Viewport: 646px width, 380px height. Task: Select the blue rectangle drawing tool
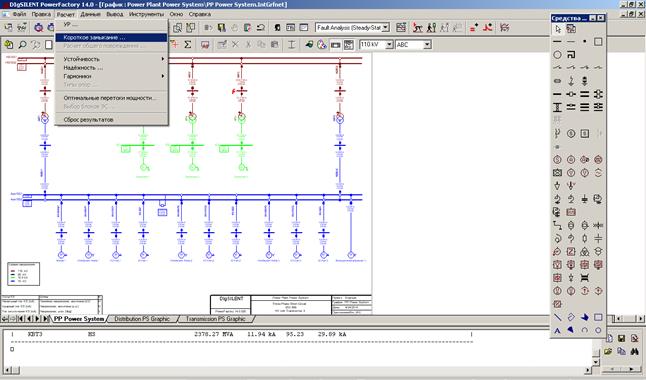pyautogui.click(x=598, y=317)
